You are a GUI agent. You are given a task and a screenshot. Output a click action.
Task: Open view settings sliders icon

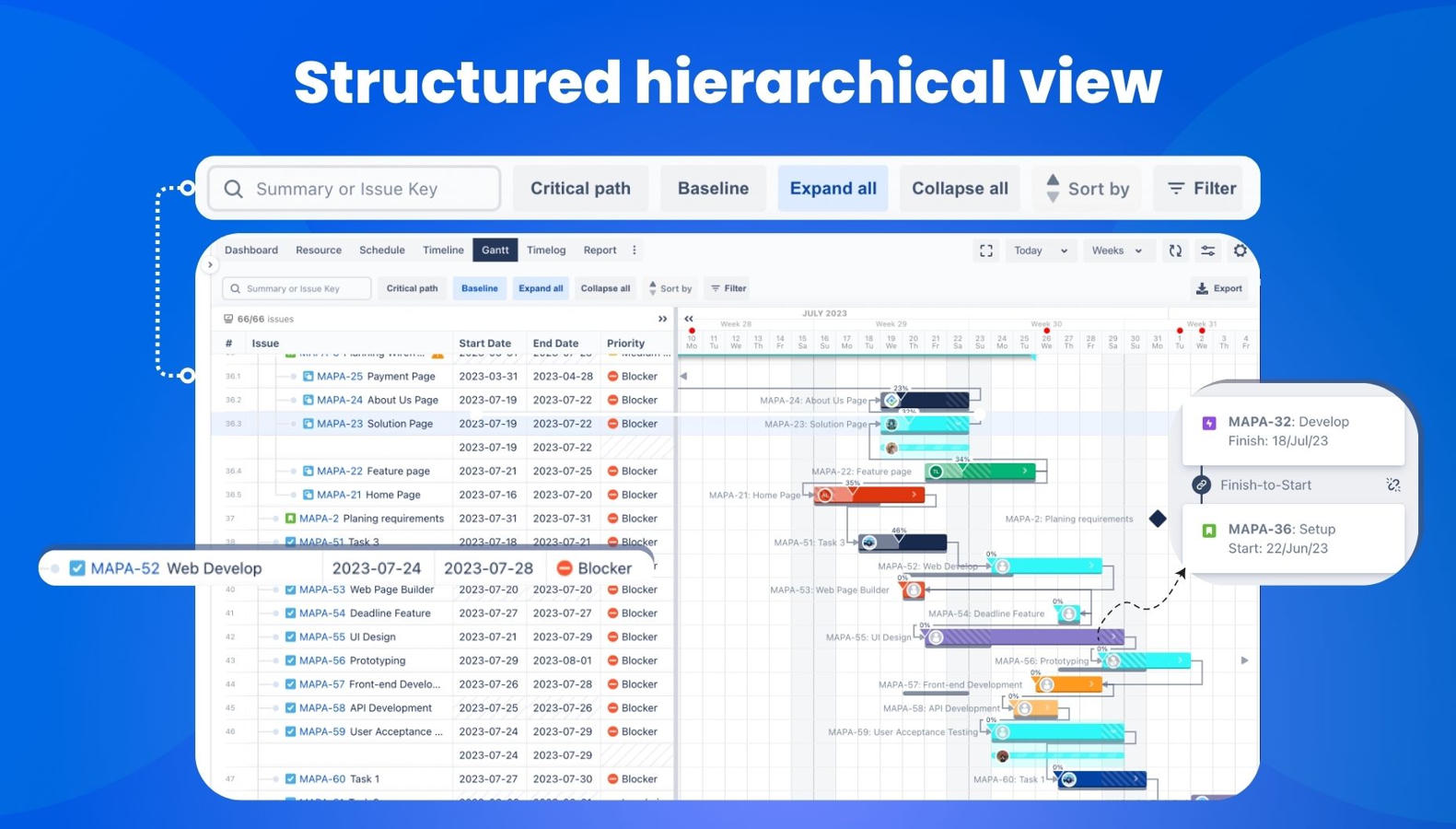pyautogui.click(x=1207, y=251)
